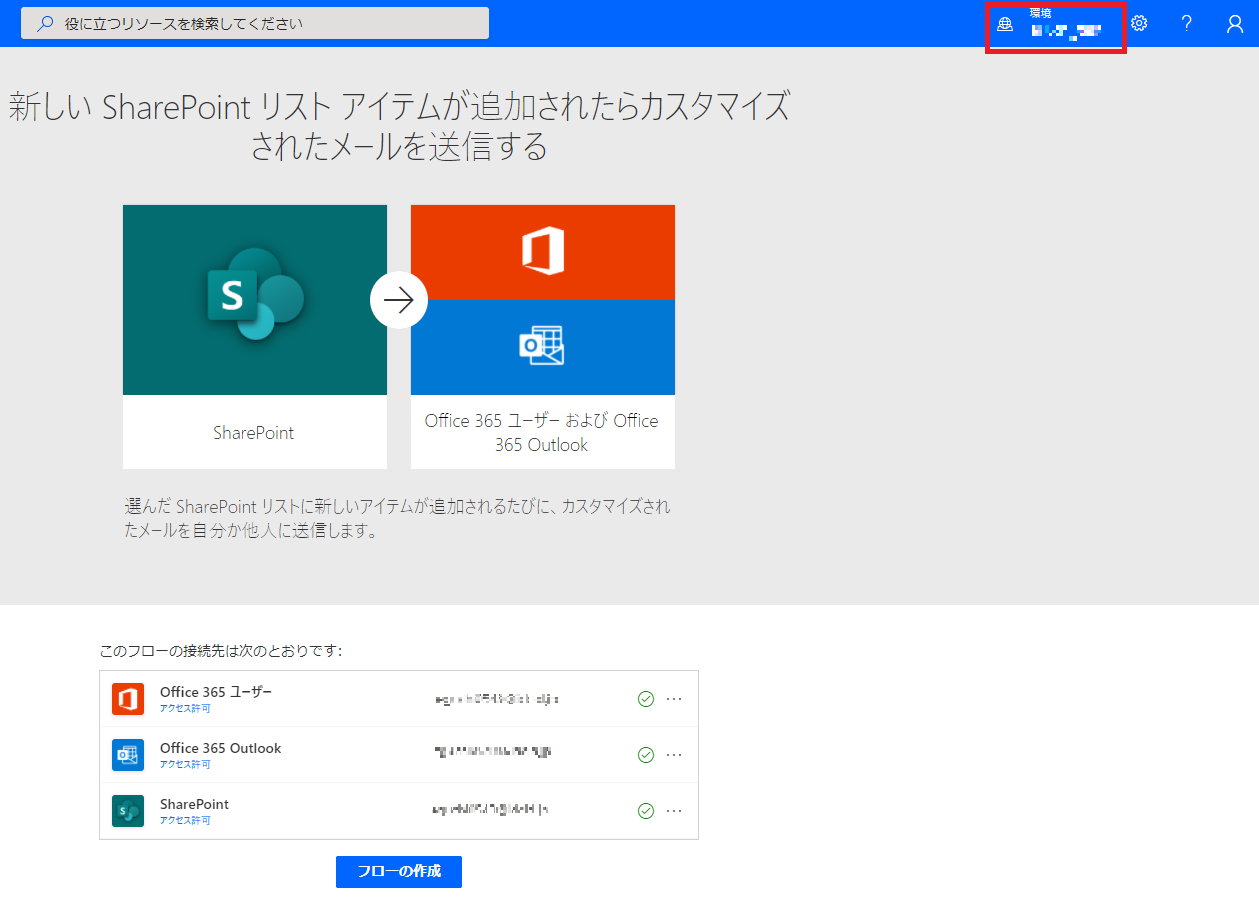The image size is (1259, 903).
Task: Click アクセス許可 under Office 365 ユーザー
Action: [185, 708]
